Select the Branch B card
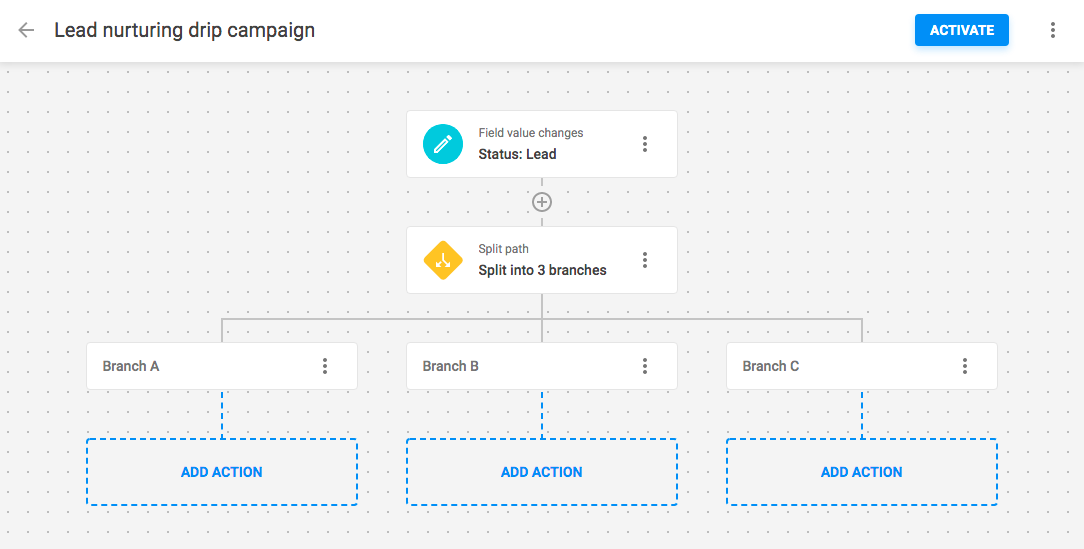 pos(520,366)
